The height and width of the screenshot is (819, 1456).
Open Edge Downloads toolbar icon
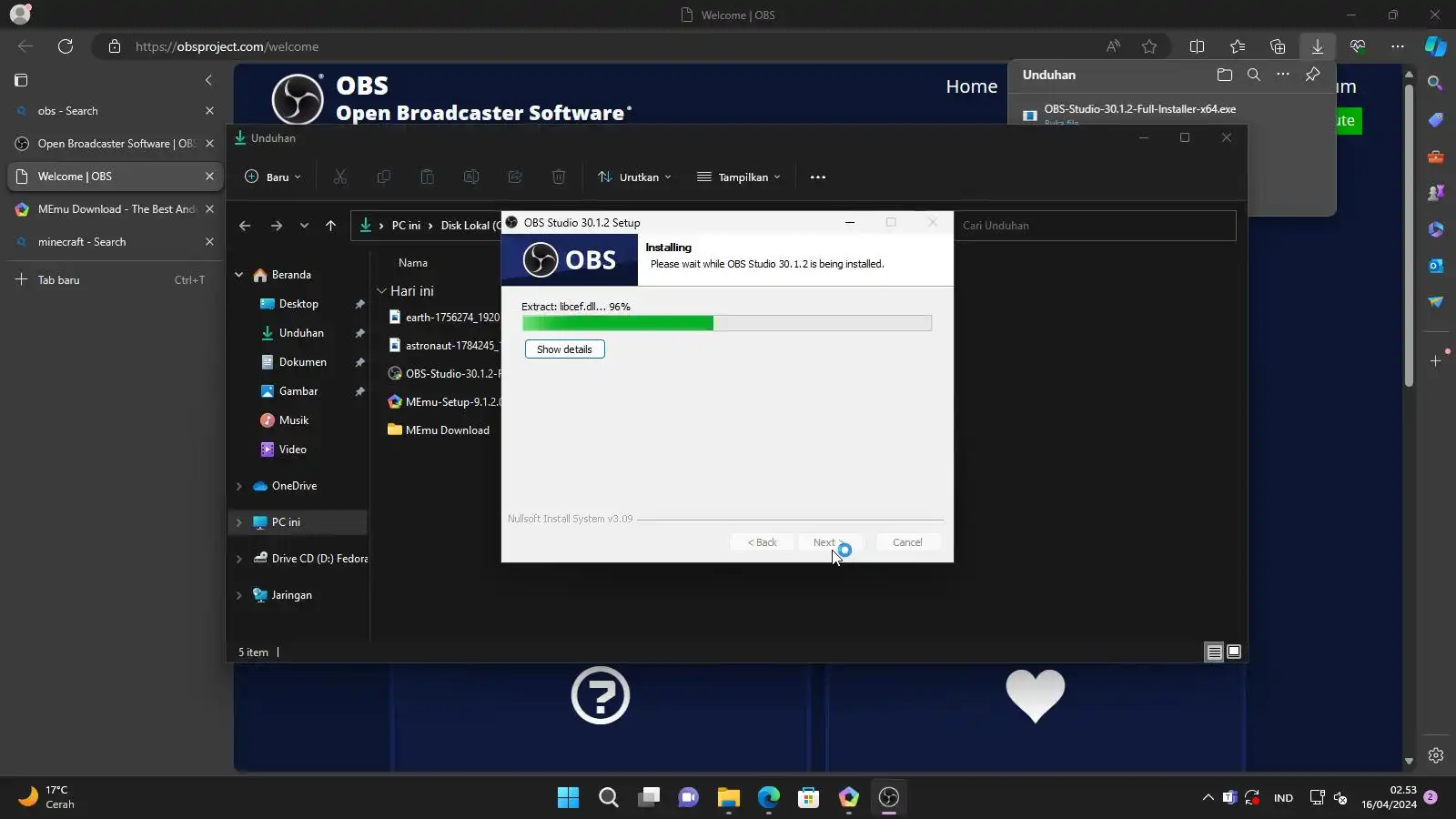[1317, 46]
